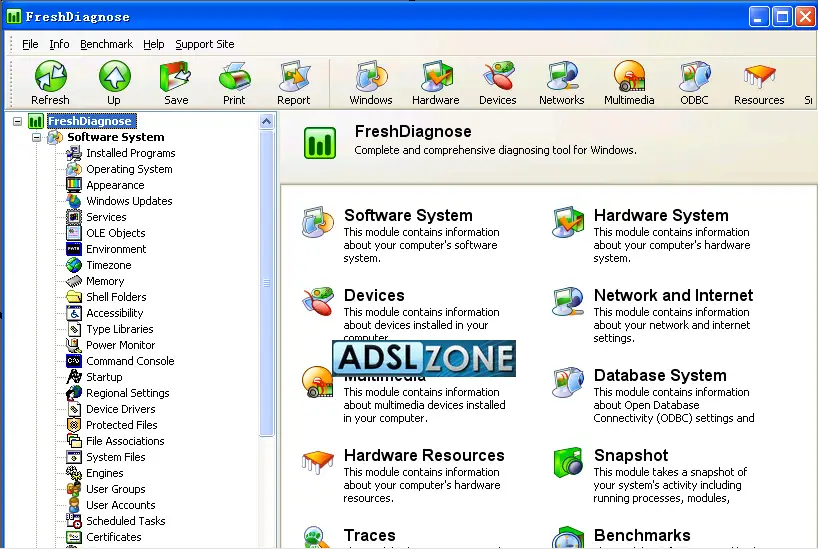Select the Devices toolbar icon
Screen dimensions: 818x549
[x=498, y=76]
